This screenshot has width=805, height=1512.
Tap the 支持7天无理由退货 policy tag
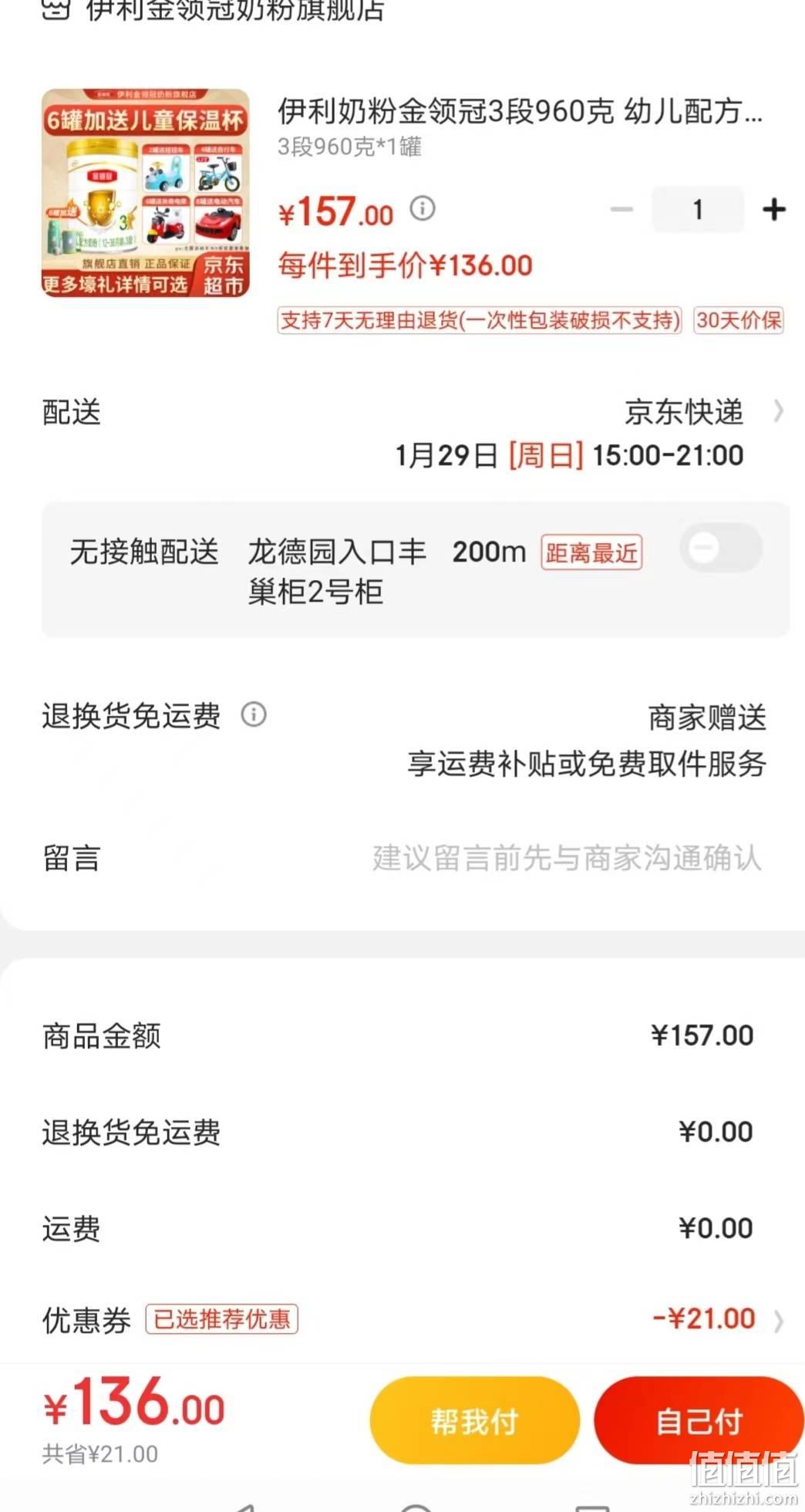[x=480, y=320]
